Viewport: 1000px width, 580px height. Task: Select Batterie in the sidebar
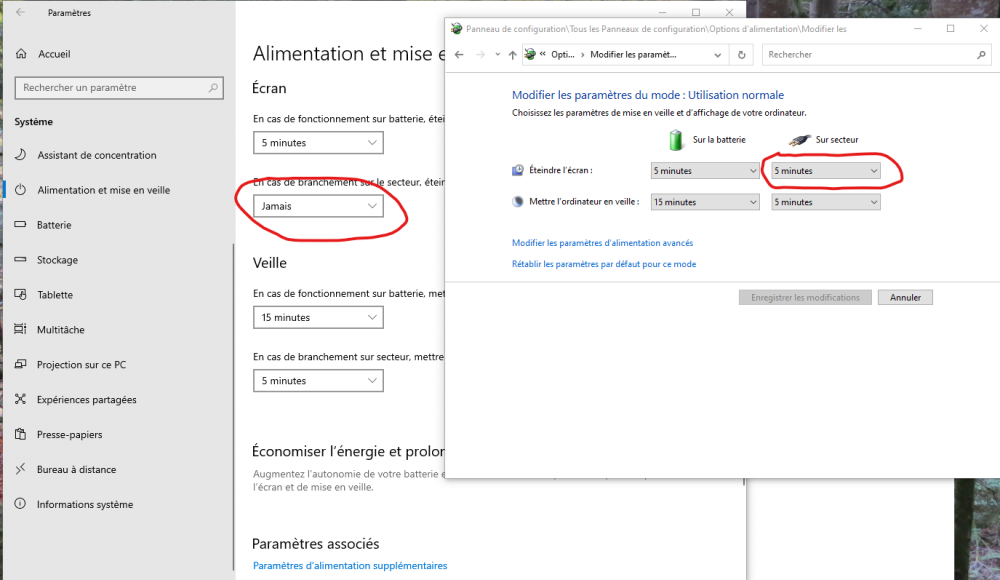pos(54,225)
